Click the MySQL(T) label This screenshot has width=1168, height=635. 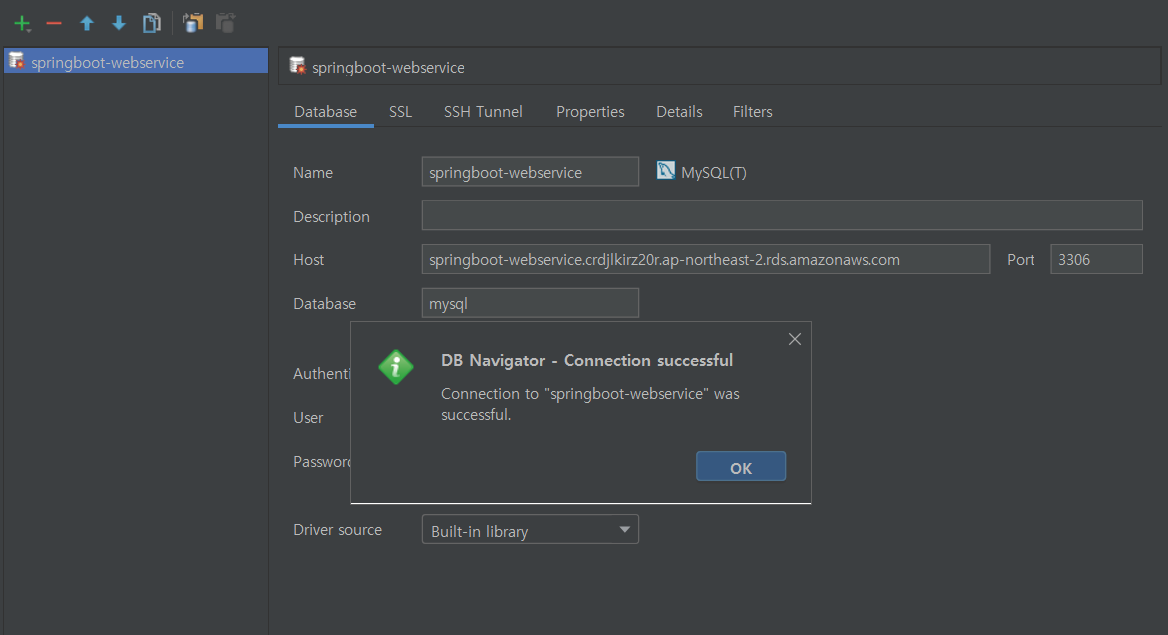[x=714, y=173]
